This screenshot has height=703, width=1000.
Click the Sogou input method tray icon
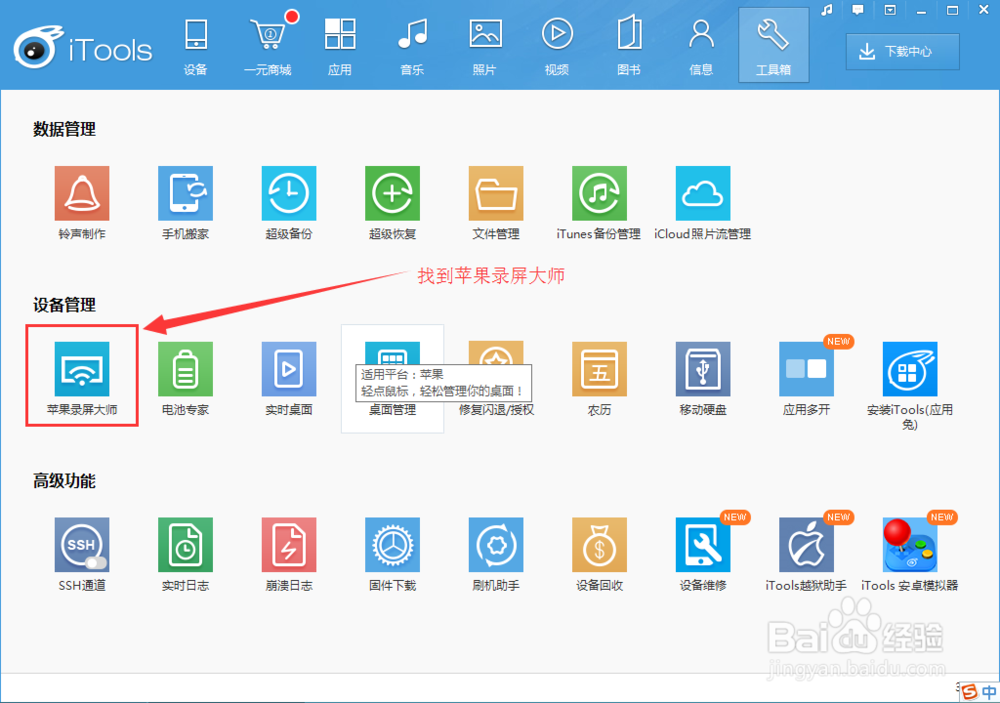pos(969,692)
